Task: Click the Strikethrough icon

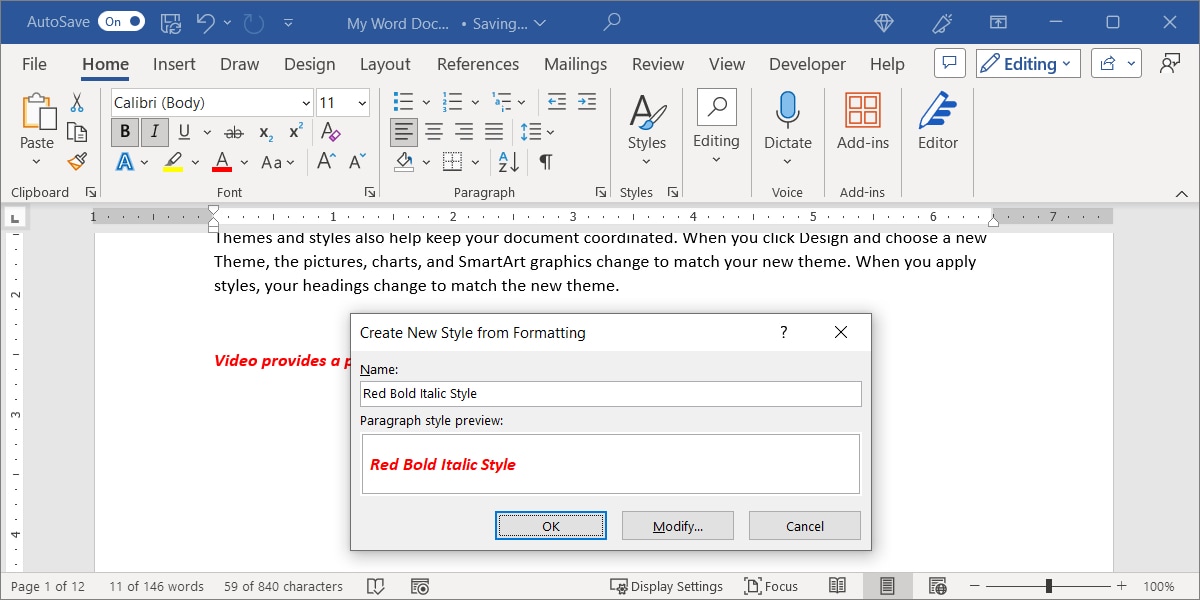Action: (x=233, y=133)
